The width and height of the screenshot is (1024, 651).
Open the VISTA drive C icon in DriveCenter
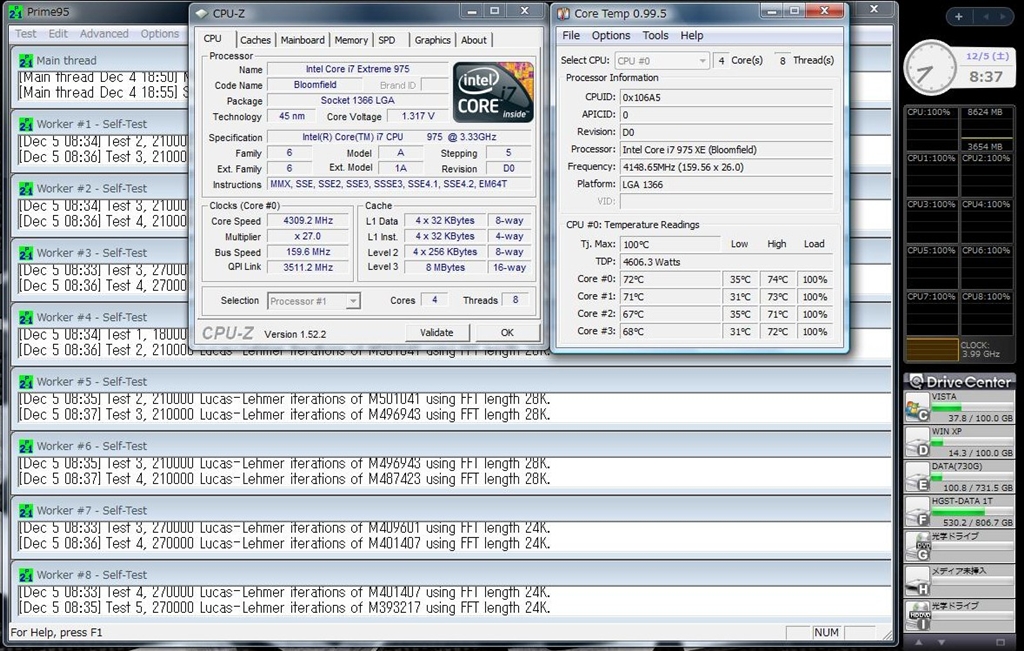917,406
